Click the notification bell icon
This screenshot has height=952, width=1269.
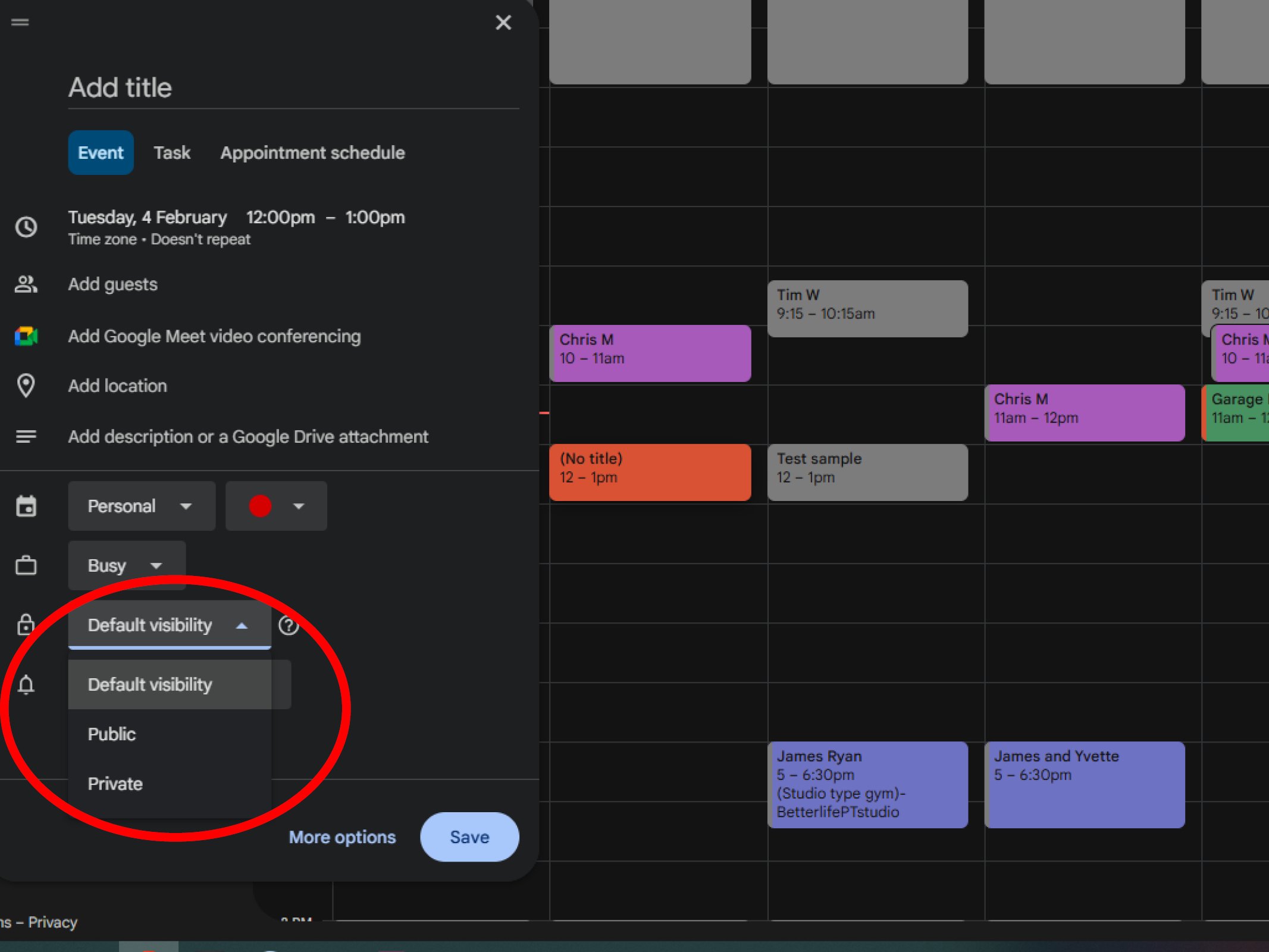pyautogui.click(x=26, y=685)
